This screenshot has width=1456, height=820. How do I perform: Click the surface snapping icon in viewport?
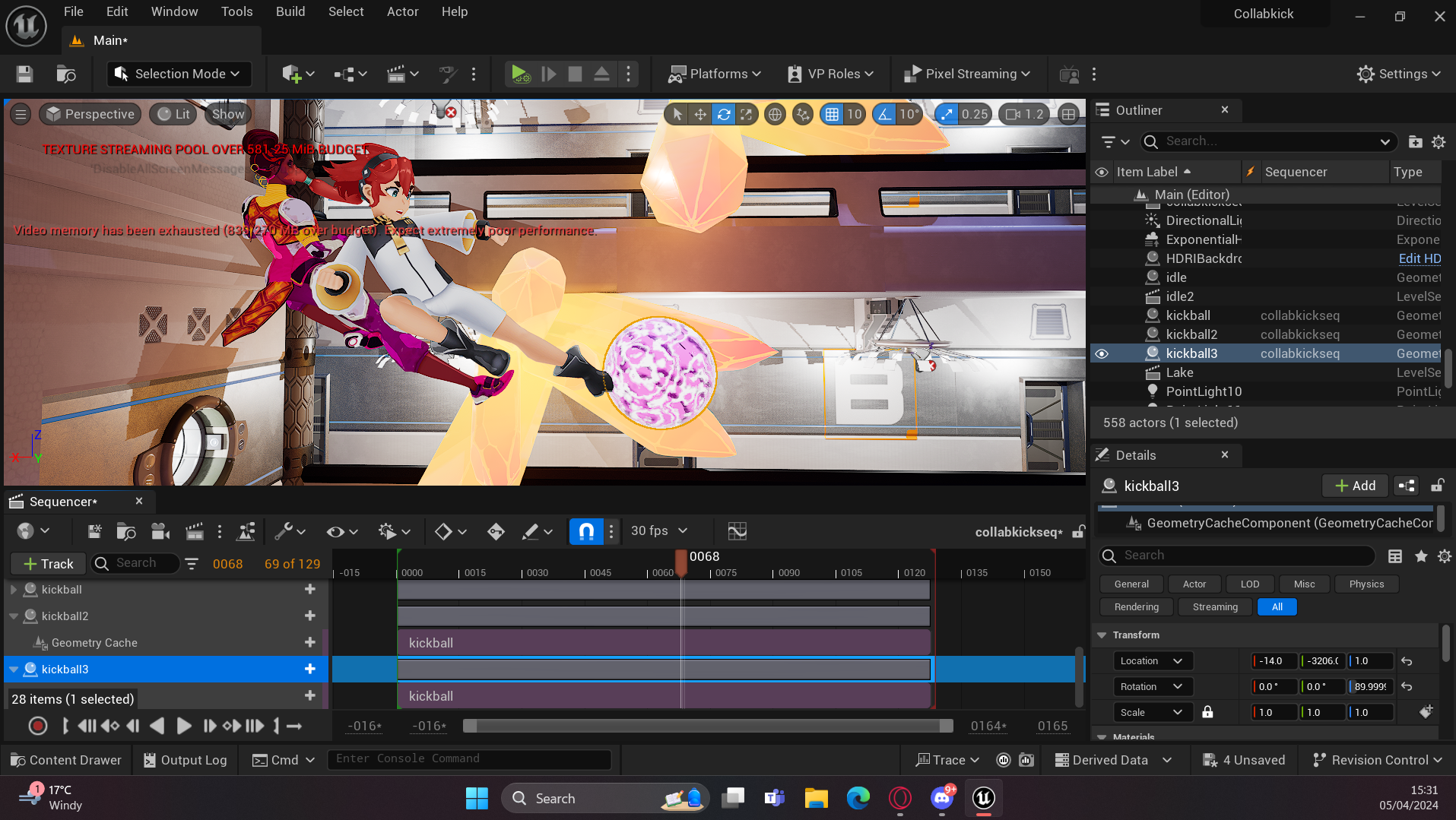802,114
